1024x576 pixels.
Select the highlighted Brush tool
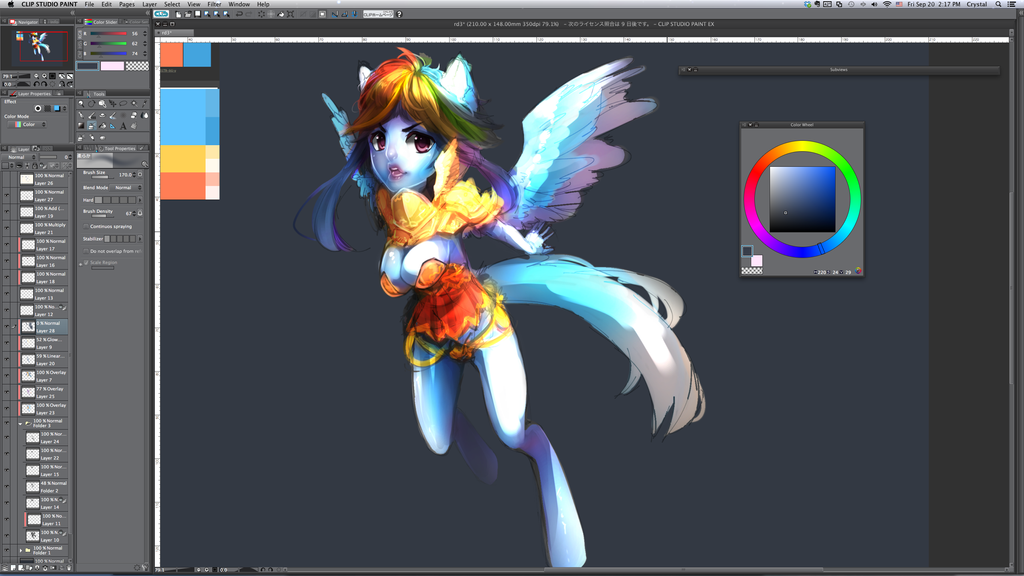click(x=91, y=126)
